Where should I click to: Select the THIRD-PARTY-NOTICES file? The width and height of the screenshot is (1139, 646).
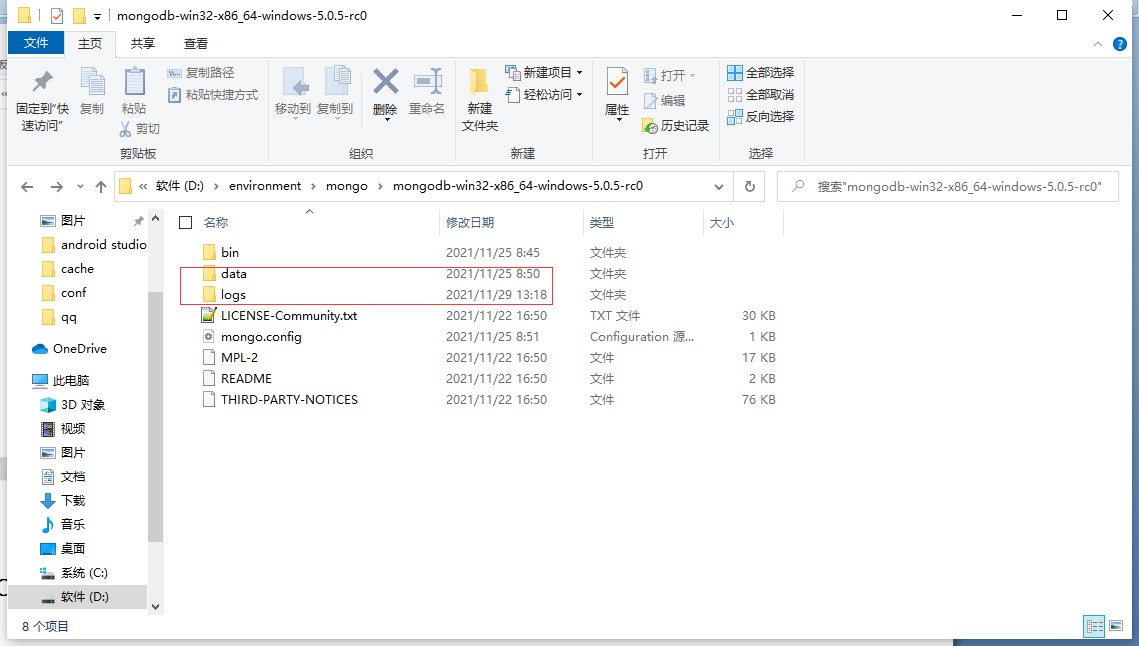(x=289, y=400)
